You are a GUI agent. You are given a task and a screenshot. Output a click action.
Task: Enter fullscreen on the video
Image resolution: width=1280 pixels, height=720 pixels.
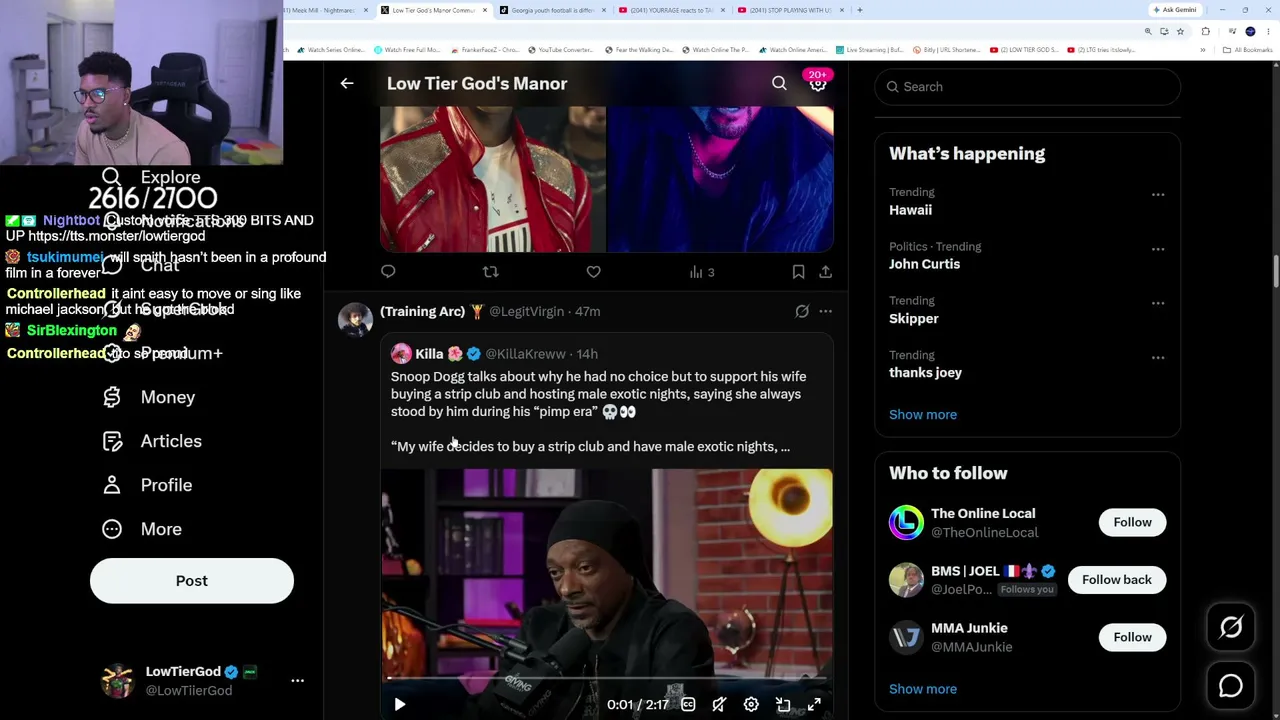click(x=814, y=704)
